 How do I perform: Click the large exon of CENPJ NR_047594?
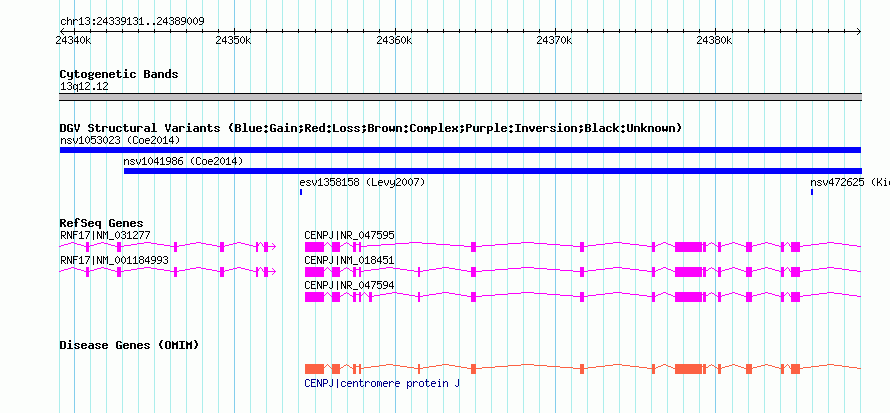pos(688,297)
